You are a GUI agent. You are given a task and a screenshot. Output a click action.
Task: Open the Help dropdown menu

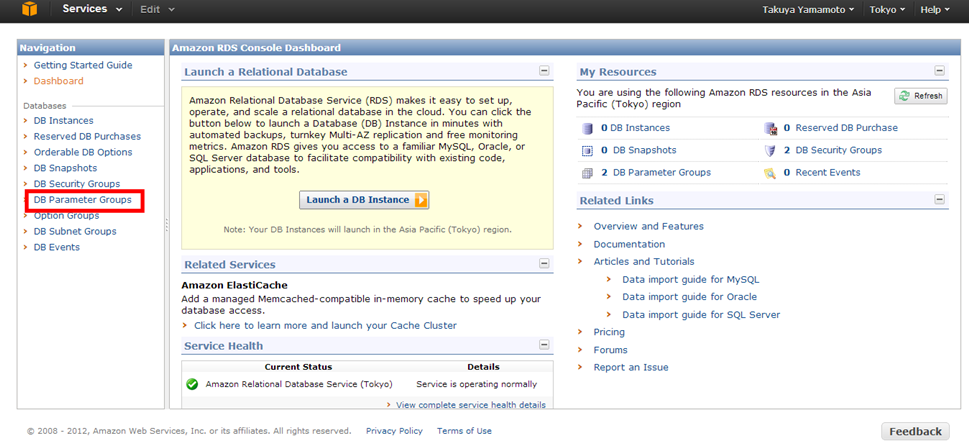(935, 10)
